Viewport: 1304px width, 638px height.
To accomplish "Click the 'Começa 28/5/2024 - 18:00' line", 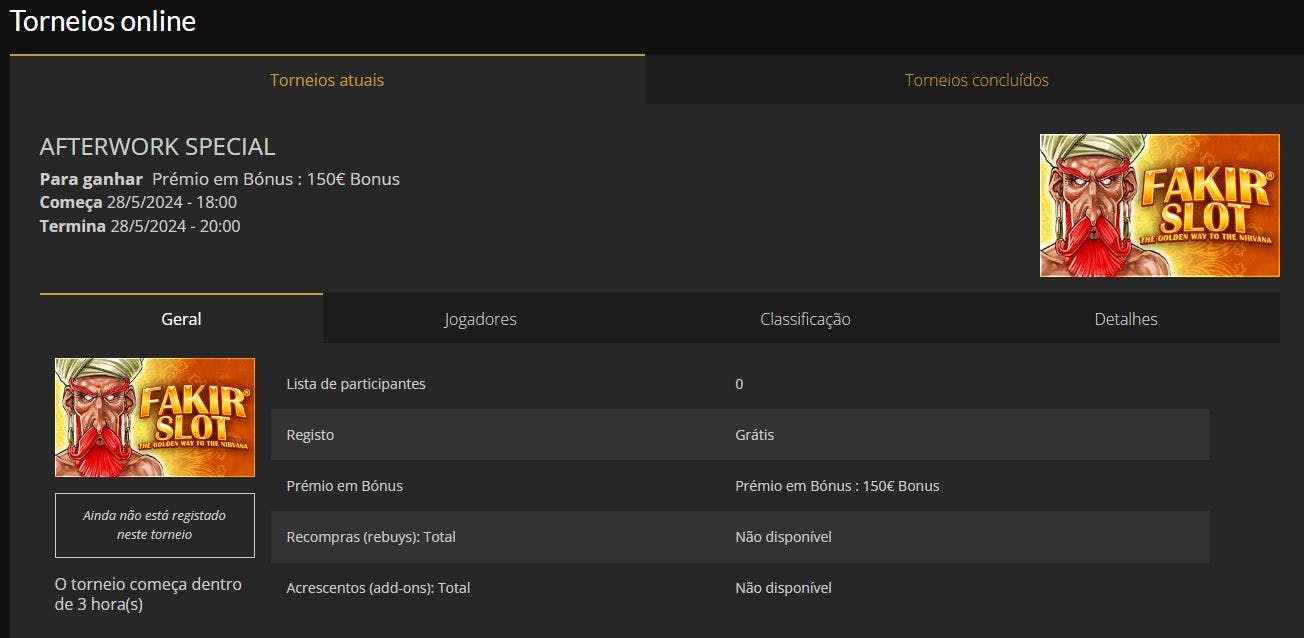I will [x=138, y=202].
